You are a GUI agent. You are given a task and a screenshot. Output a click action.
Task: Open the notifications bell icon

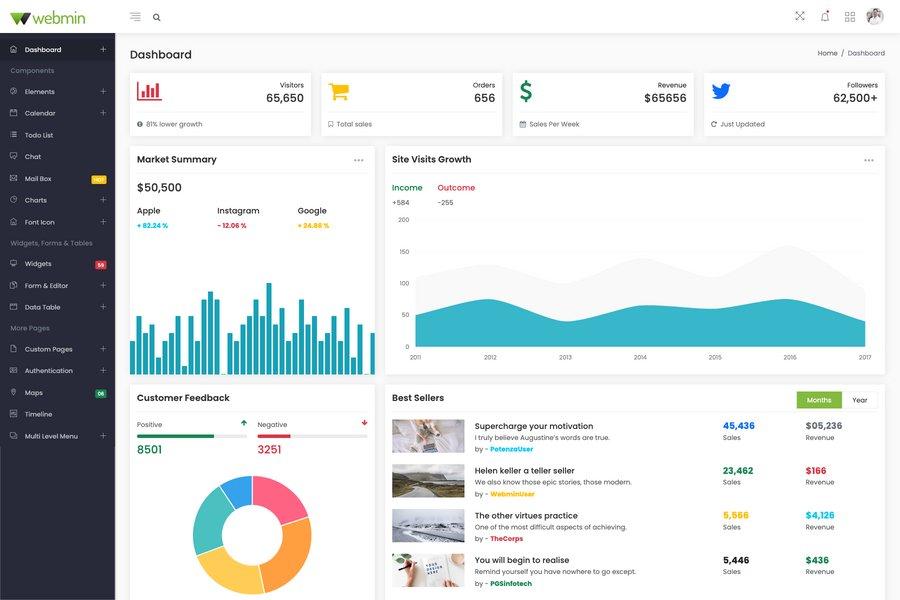click(x=822, y=14)
